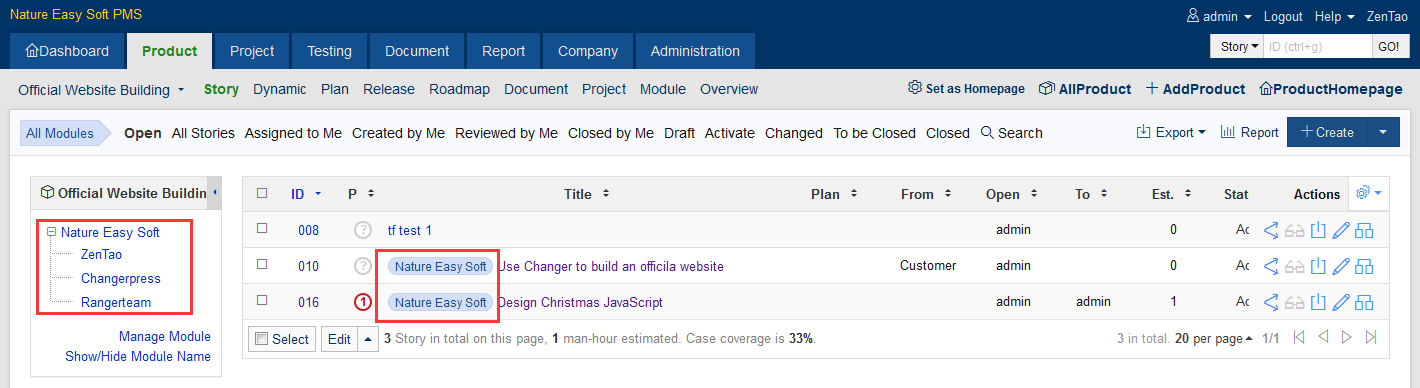The image size is (1420, 388).
Task: Click the decompose subdivide icon for story 008
Action: point(1365,230)
